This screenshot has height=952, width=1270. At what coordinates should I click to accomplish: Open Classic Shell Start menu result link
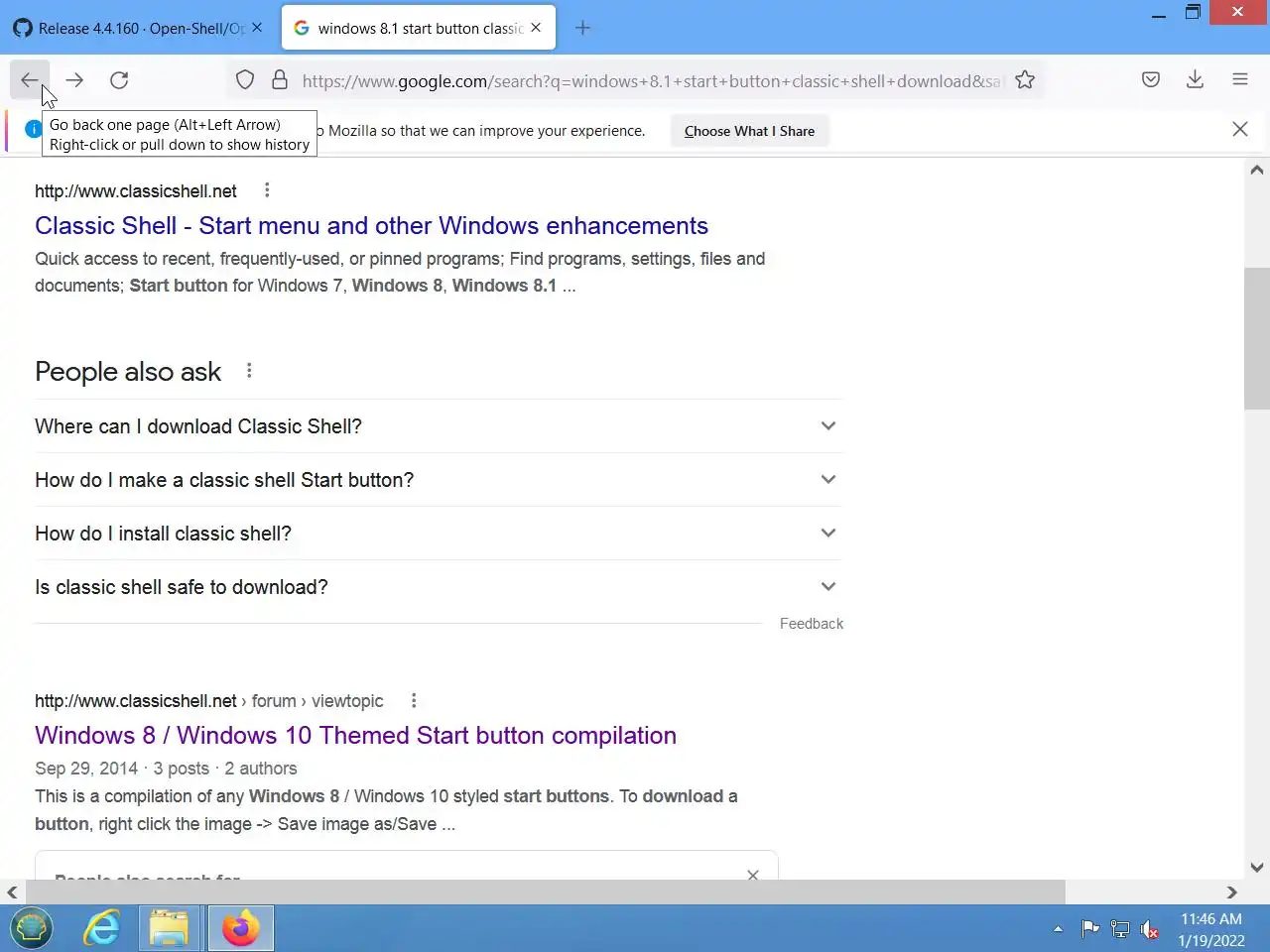pyautogui.click(x=371, y=226)
